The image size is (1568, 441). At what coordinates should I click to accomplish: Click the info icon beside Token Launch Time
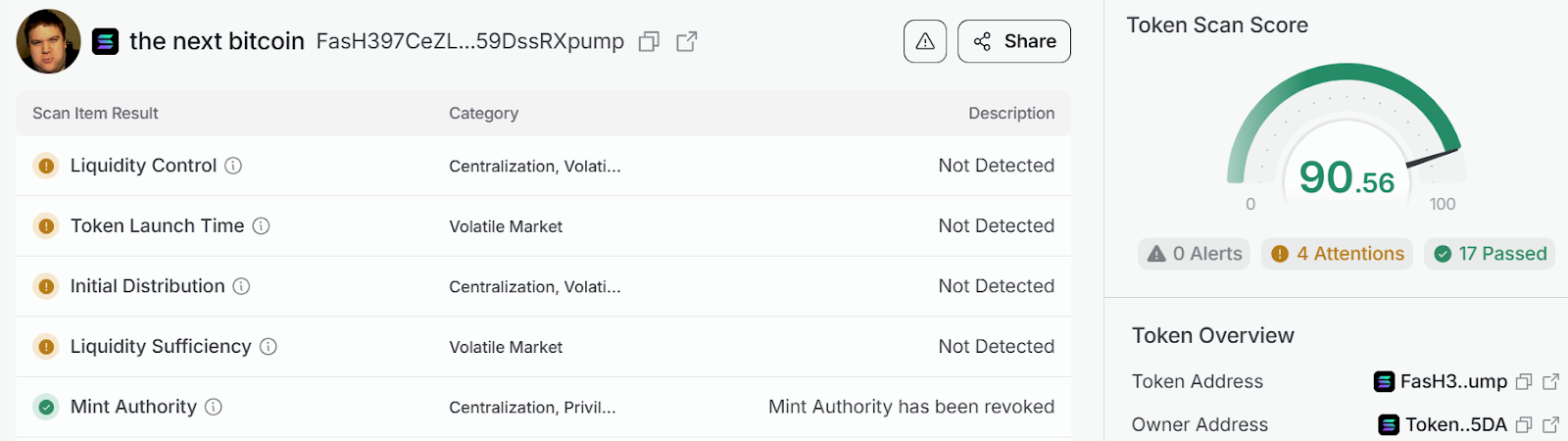click(x=261, y=226)
